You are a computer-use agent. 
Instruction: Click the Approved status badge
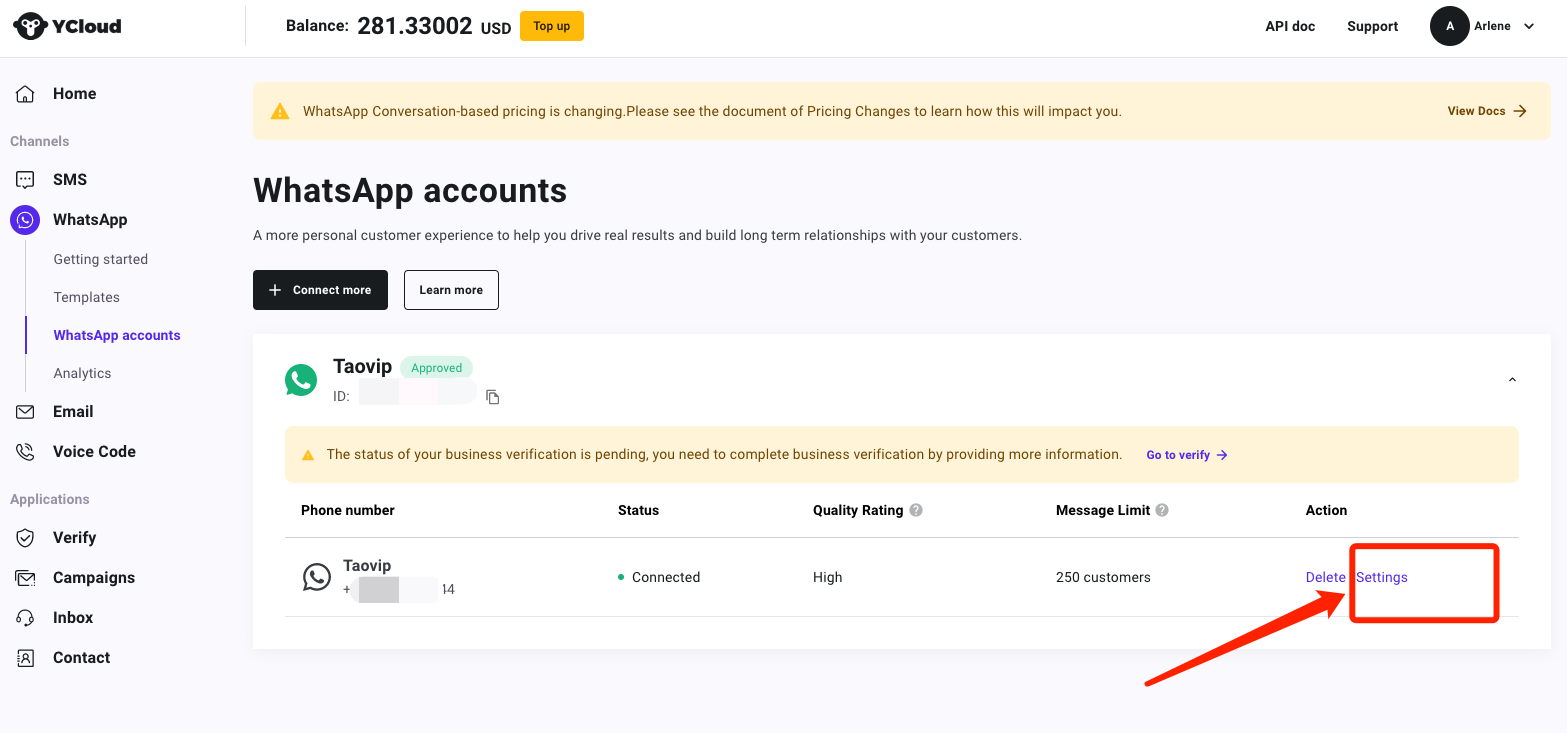click(437, 368)
